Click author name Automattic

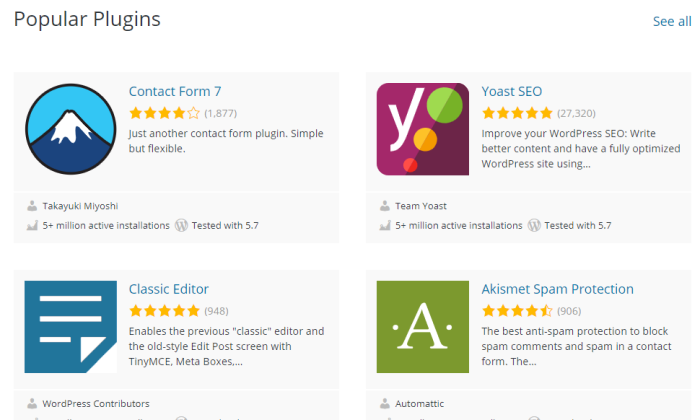point(420,403)
